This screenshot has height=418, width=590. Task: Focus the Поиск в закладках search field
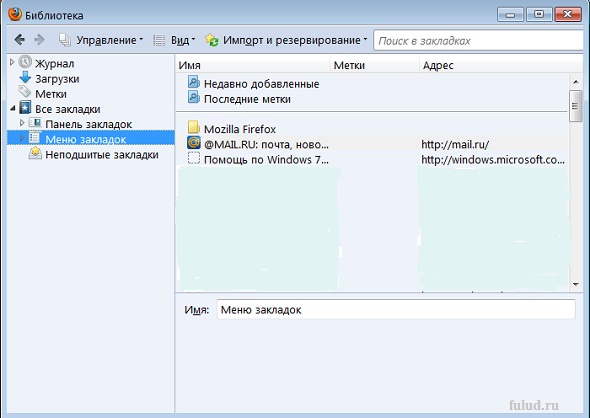pyautogui.click(x=479, y=40)
